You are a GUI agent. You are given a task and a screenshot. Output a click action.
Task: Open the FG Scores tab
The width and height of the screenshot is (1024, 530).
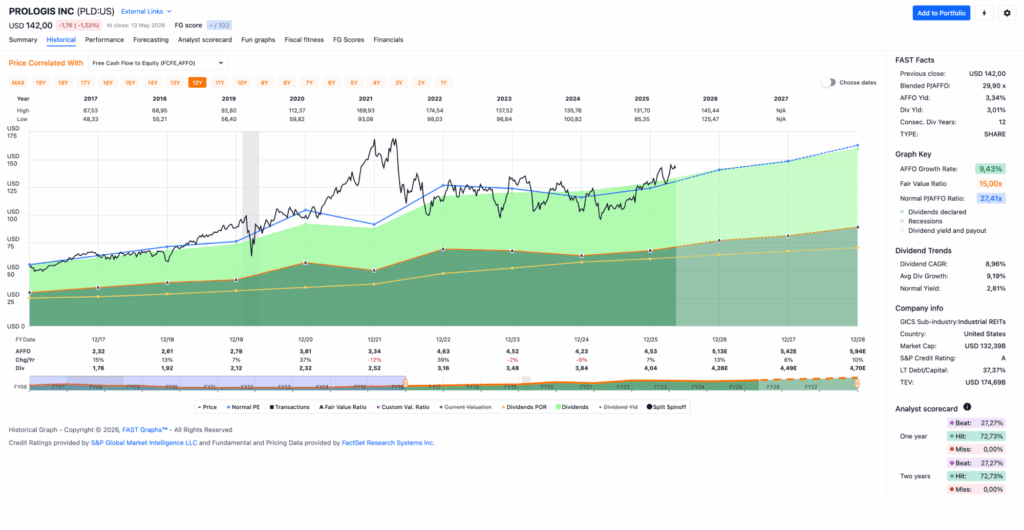tap(349, 40)
